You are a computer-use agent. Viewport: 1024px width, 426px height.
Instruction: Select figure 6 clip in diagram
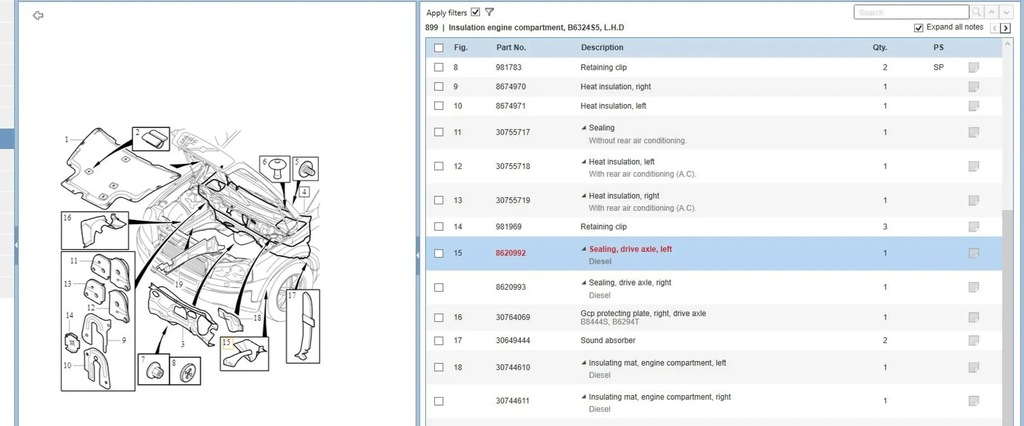point(274,169)
